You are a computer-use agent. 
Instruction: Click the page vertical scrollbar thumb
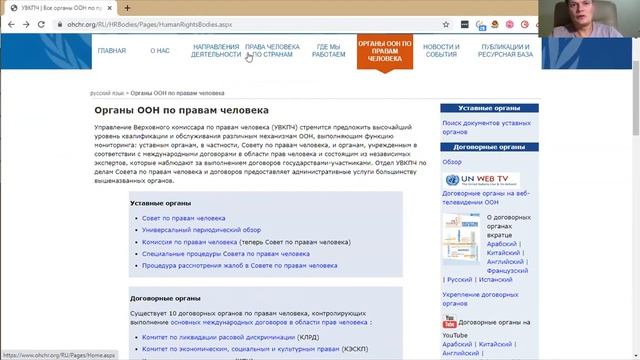tap(636, 98)
